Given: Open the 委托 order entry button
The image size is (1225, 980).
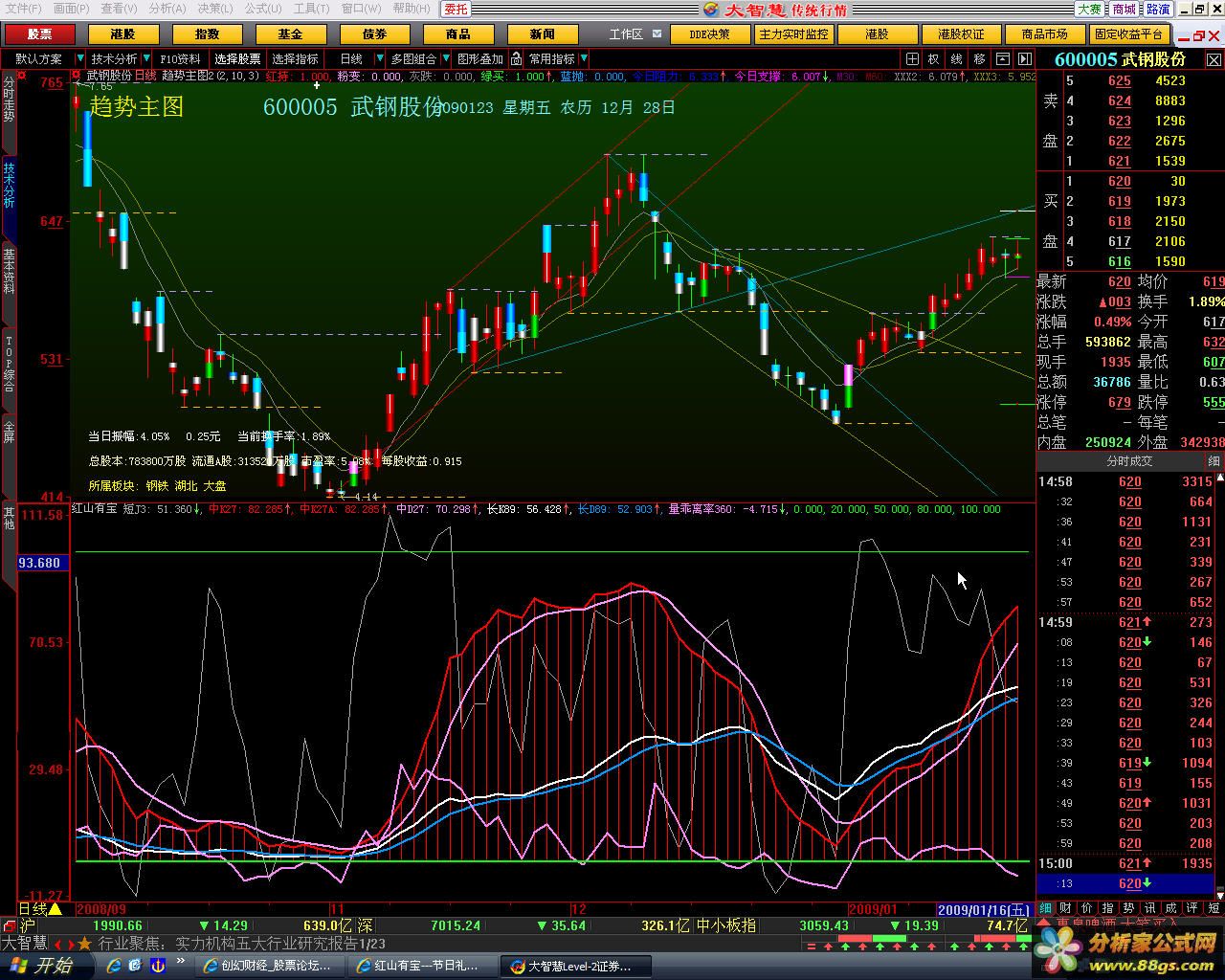Looking at the screenshot, I should pos(456,9).
